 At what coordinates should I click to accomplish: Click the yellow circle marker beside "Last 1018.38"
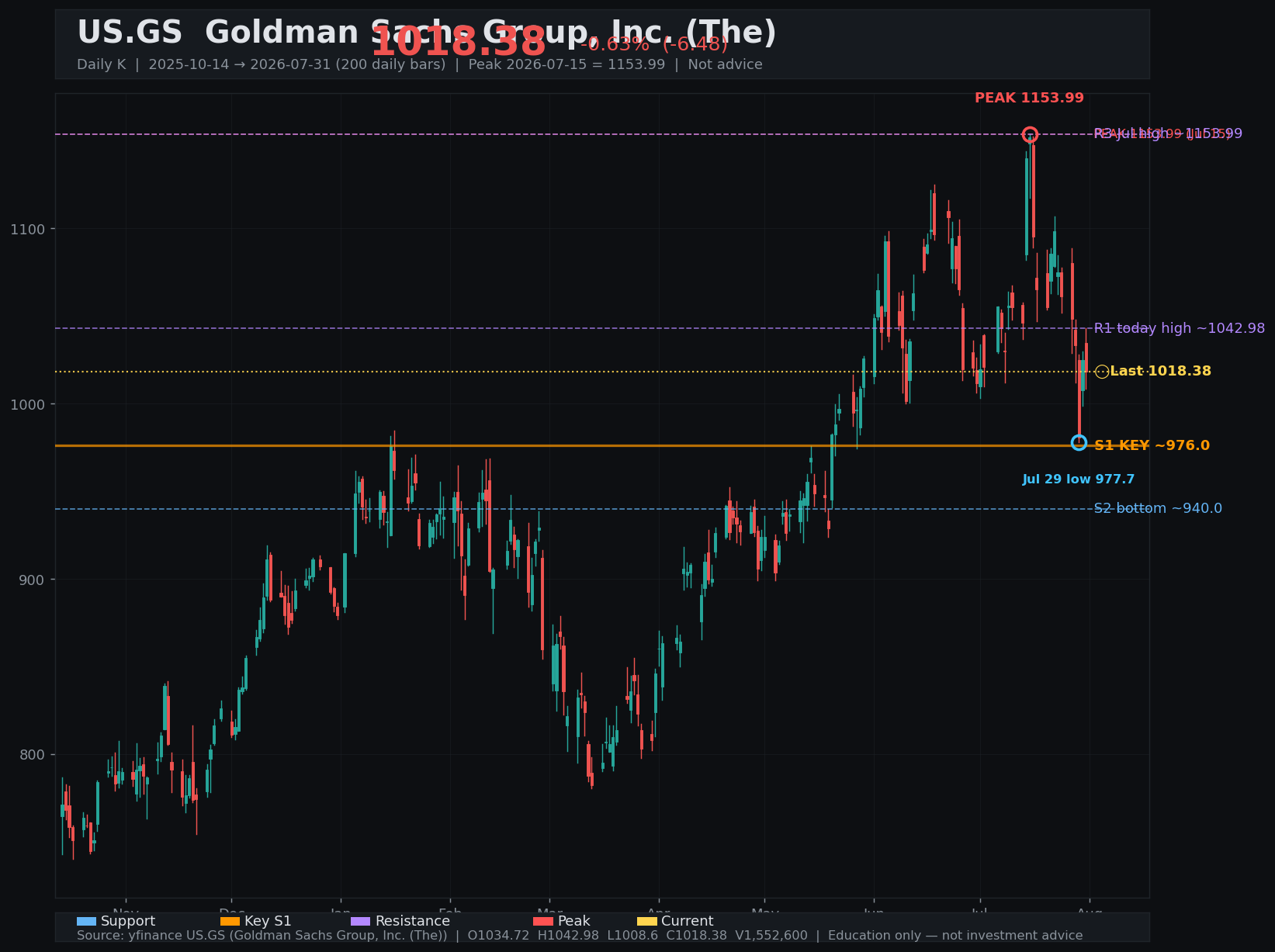[x=1102, y=372]
